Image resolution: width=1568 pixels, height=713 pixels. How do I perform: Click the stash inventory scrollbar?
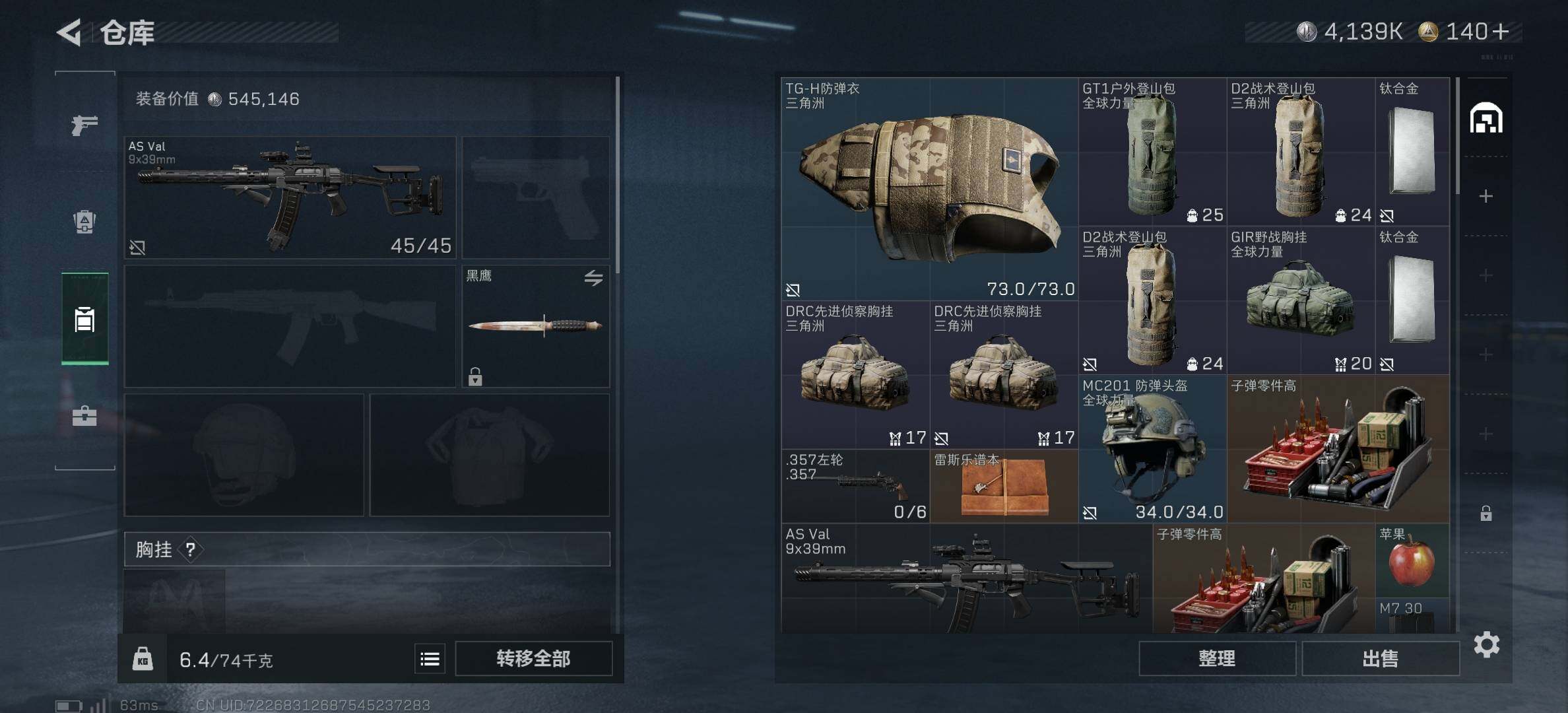[x=1456, y=137]
